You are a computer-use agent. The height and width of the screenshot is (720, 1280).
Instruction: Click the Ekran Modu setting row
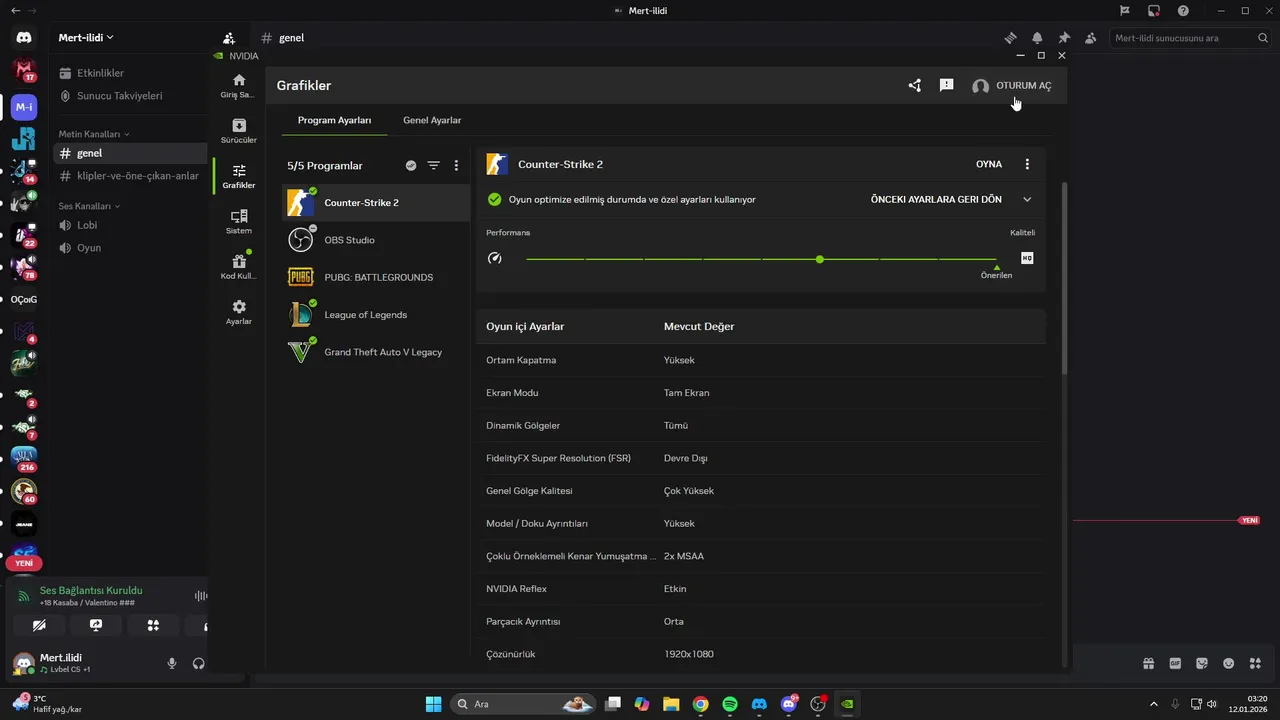pos(761,393)
